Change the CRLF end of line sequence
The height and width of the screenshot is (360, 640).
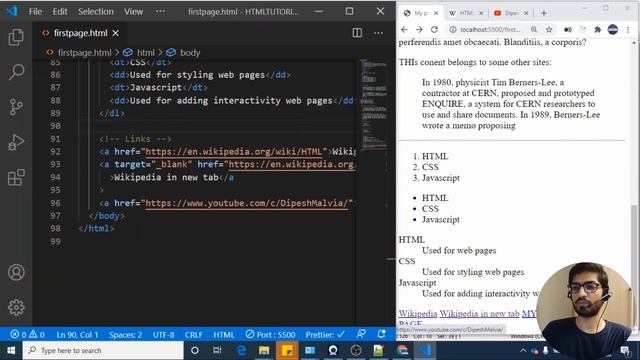(193, 335)
